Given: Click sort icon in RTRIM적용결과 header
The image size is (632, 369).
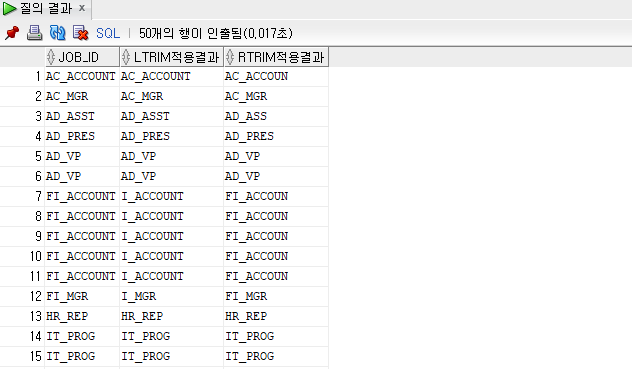Looking at the screenshot, I should [x=230, y=57].
